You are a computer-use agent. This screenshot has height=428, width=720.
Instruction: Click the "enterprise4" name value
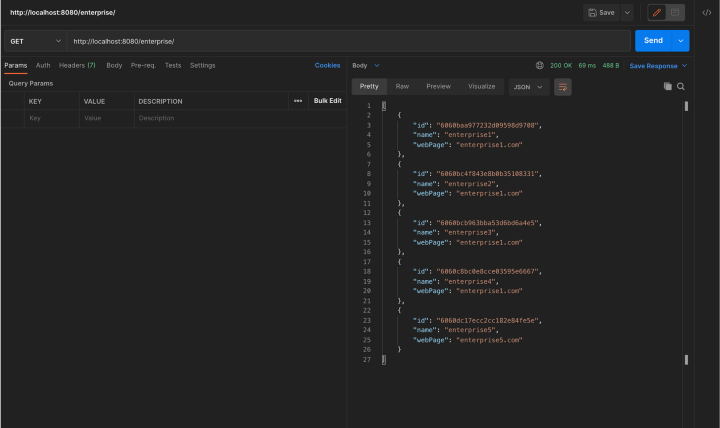[470, 282]
